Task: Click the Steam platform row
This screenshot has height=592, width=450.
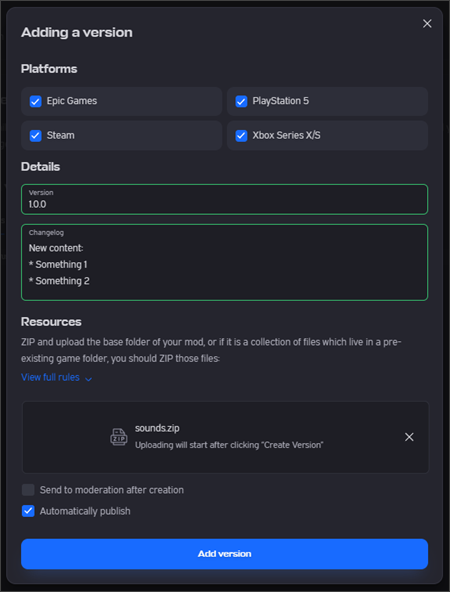Action: click(x=122, y=136)
